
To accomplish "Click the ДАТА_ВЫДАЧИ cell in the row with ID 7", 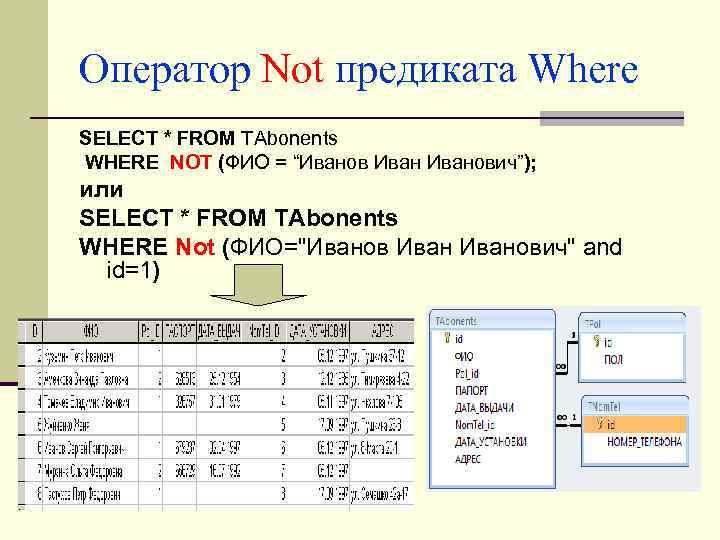I will (219, 471).
